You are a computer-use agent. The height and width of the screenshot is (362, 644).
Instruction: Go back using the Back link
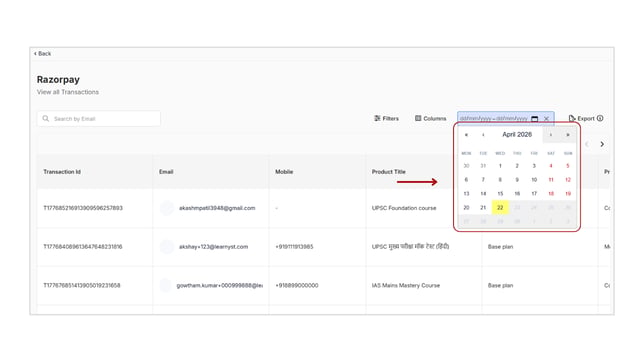tap(42, 53)
